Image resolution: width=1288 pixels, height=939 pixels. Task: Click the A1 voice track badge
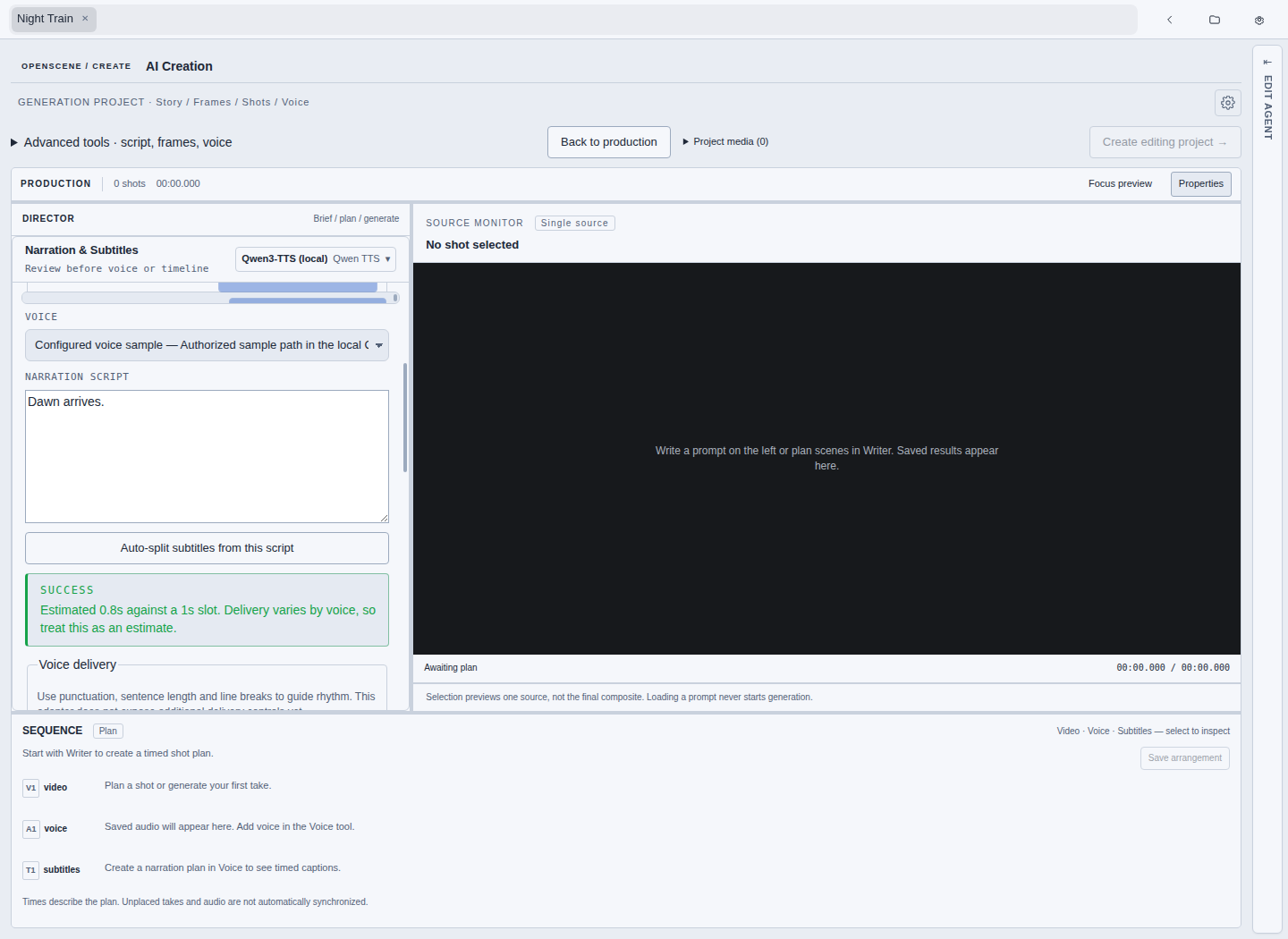point(31,829)
